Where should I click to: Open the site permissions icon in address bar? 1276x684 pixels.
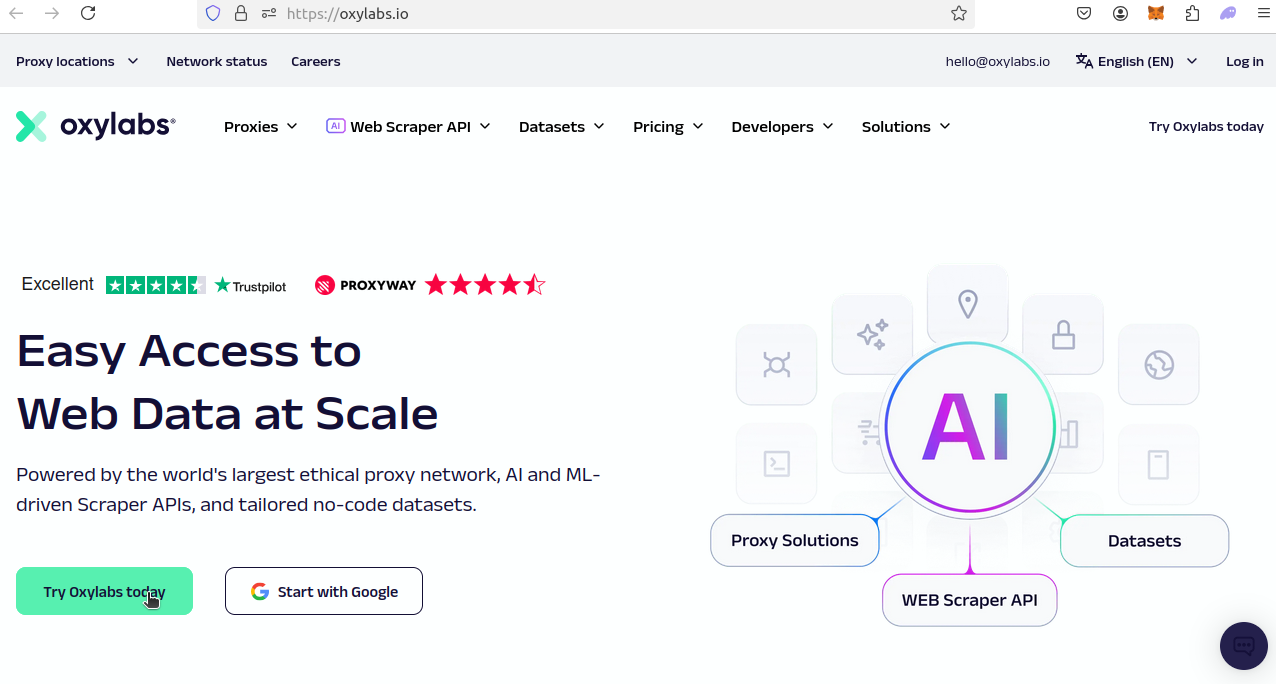tap(268, 13)
